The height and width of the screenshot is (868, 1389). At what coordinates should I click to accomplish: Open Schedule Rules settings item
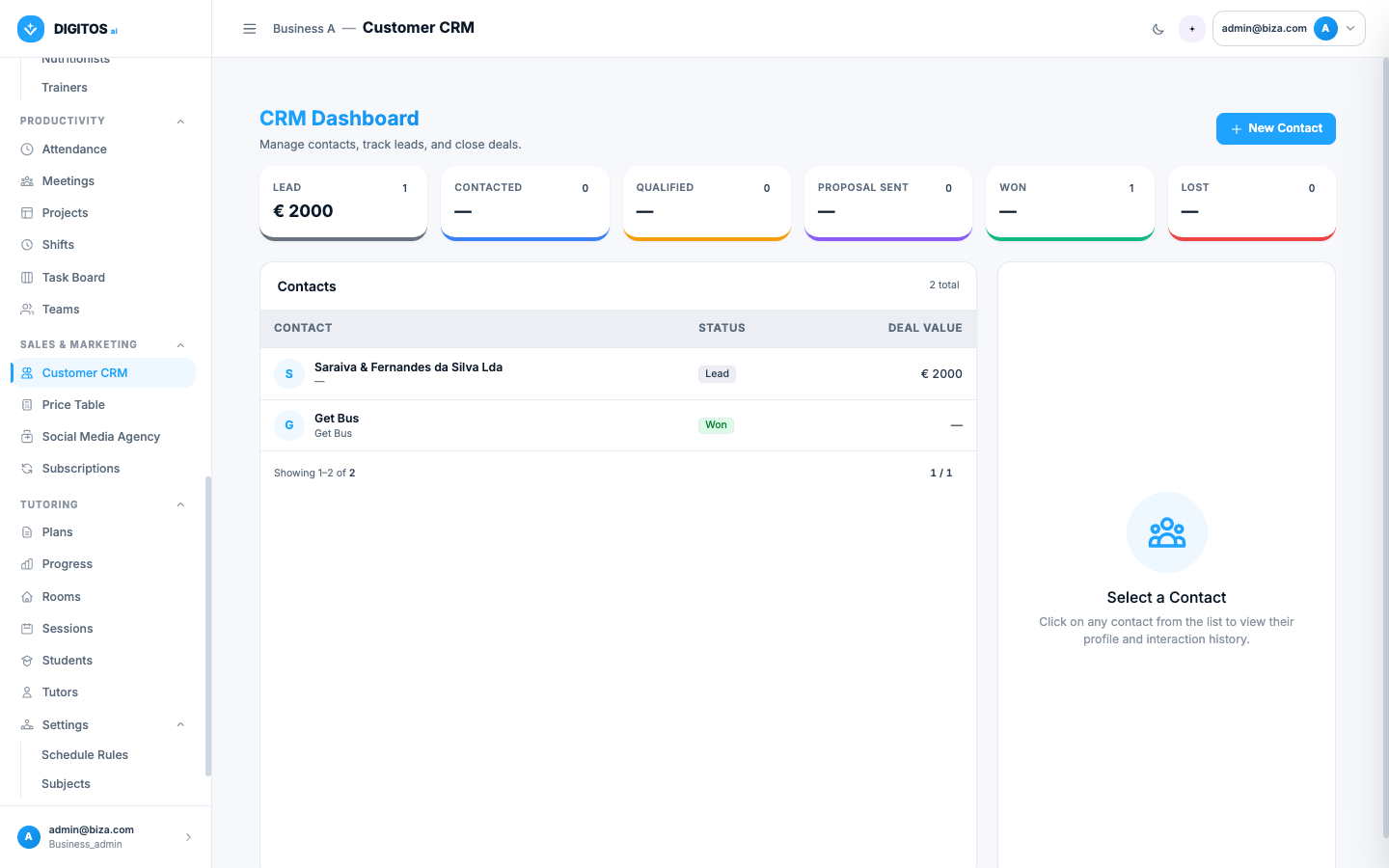click(x=85, y=755)
